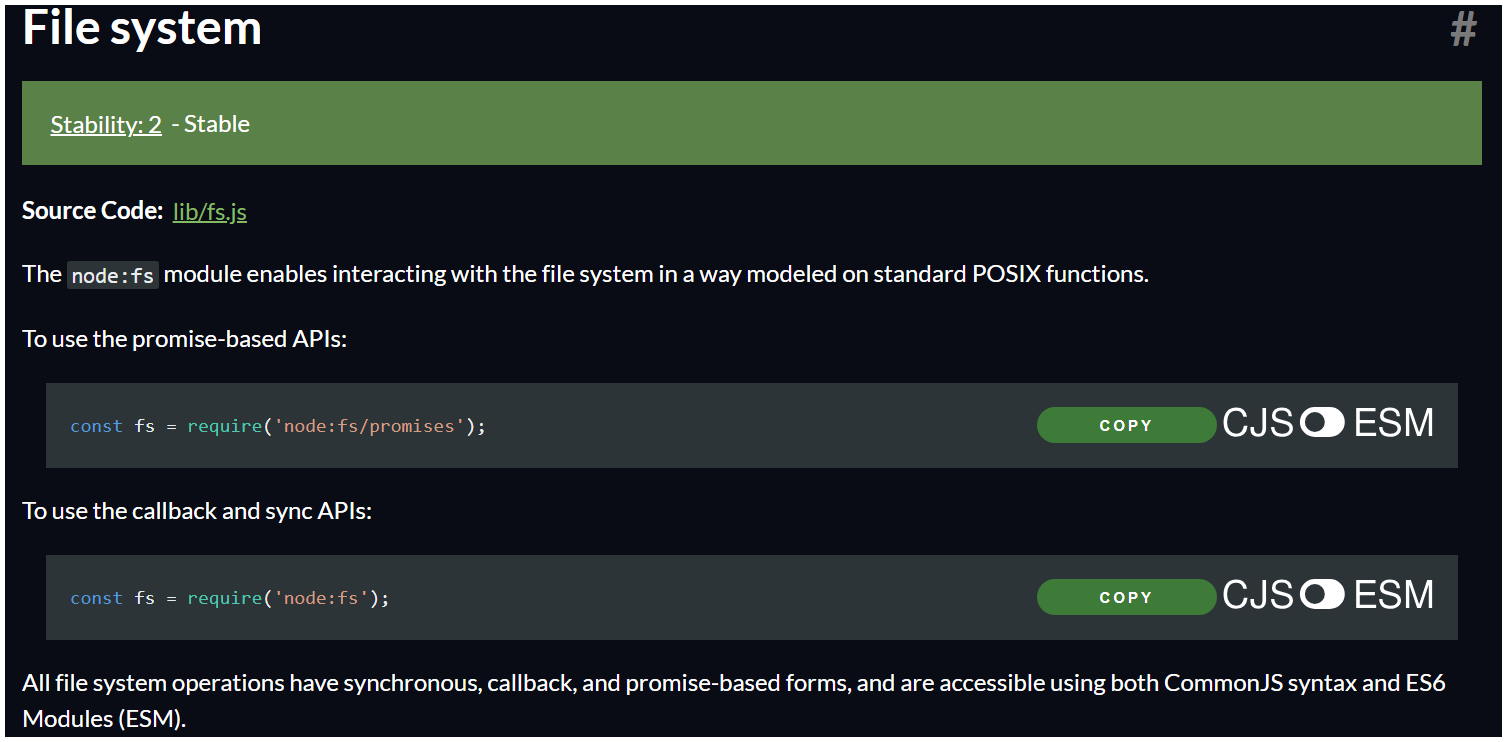Toggle CJS/ESM switch in the callback code block
The width and height of the screenshot is (1507, 742).
pos(1322,595)
